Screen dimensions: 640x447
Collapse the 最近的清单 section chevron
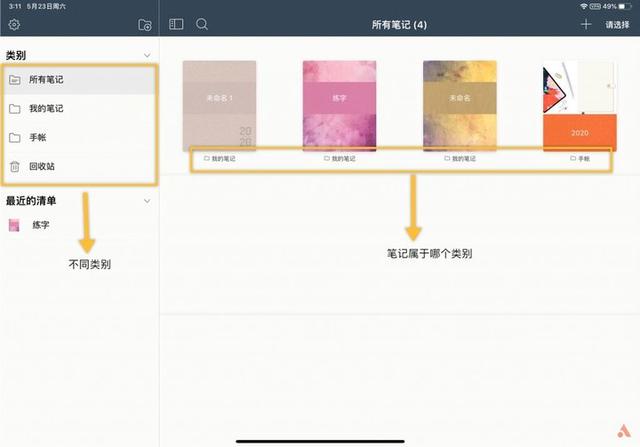click(x=147, y=201)
